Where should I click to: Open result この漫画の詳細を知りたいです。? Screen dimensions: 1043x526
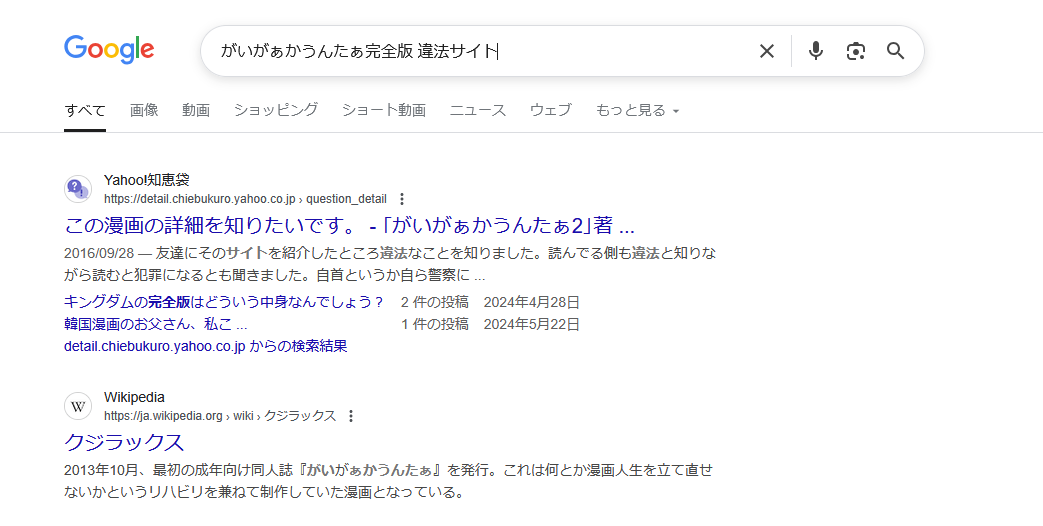click(x=349, y=225)
